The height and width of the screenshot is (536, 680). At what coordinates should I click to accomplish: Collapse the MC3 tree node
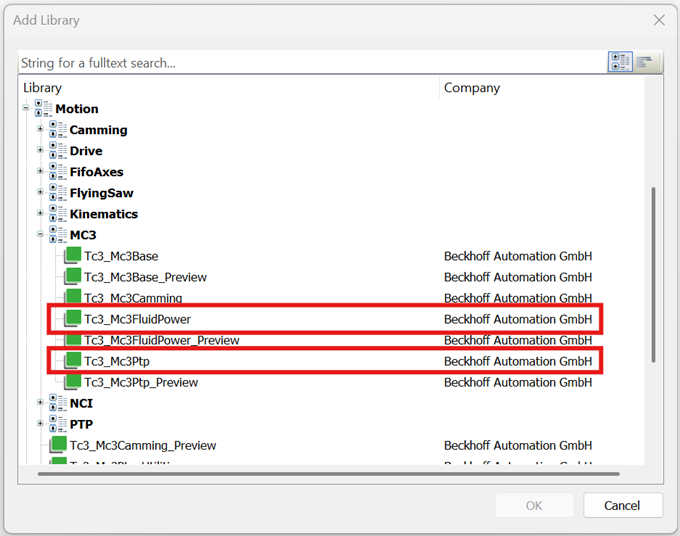click(x=40, y=234)
